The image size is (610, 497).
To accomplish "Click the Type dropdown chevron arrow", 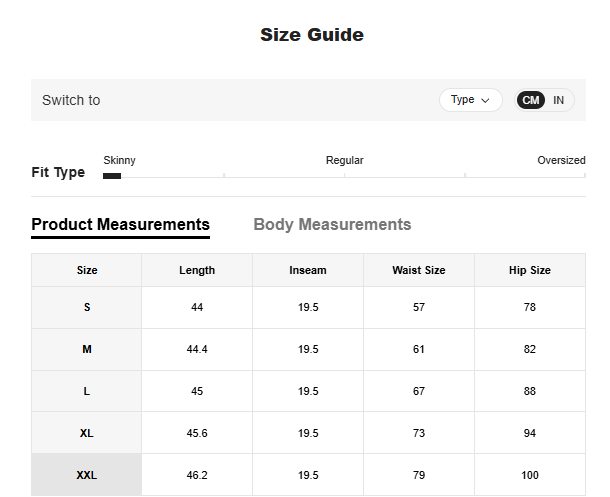I will tap(486, 100).
